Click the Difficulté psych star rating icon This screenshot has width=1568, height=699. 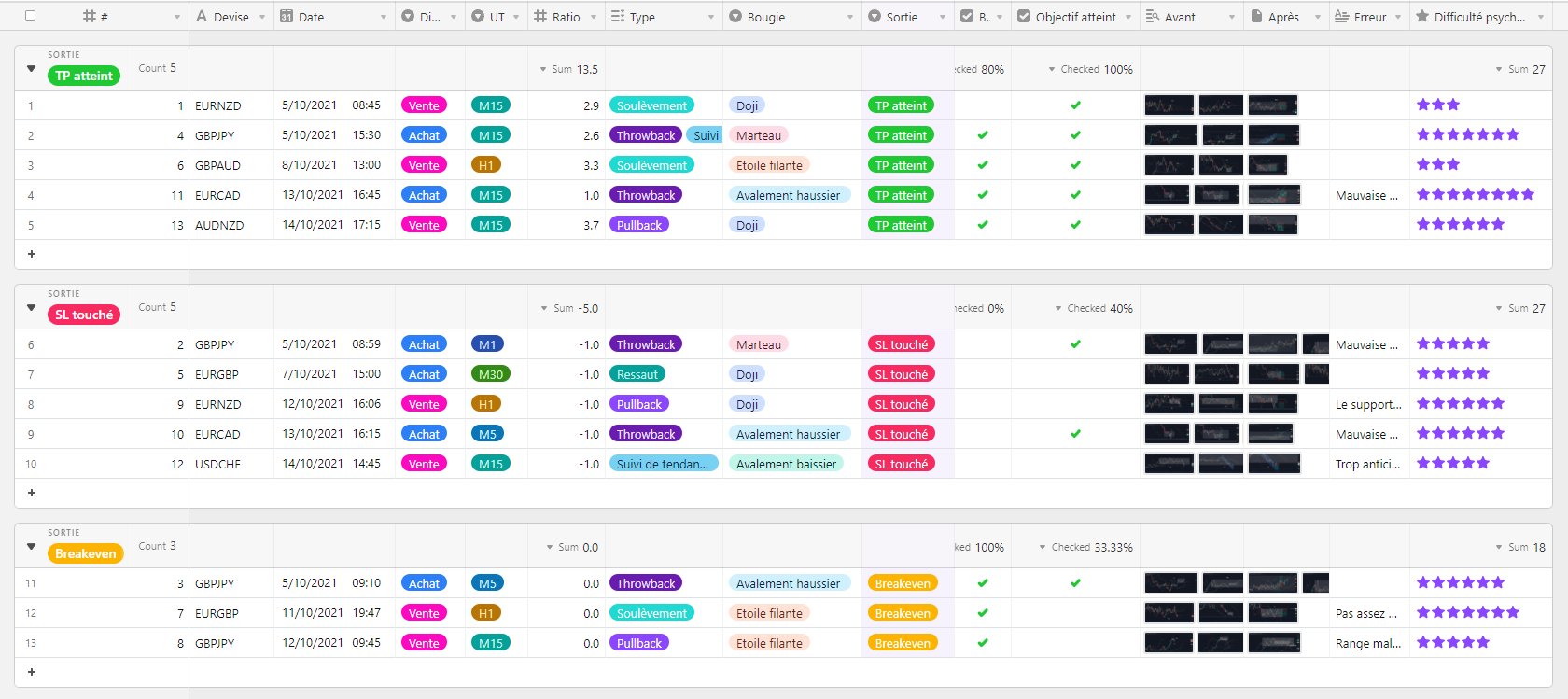pyautogui.click(x=1421, y=17)
